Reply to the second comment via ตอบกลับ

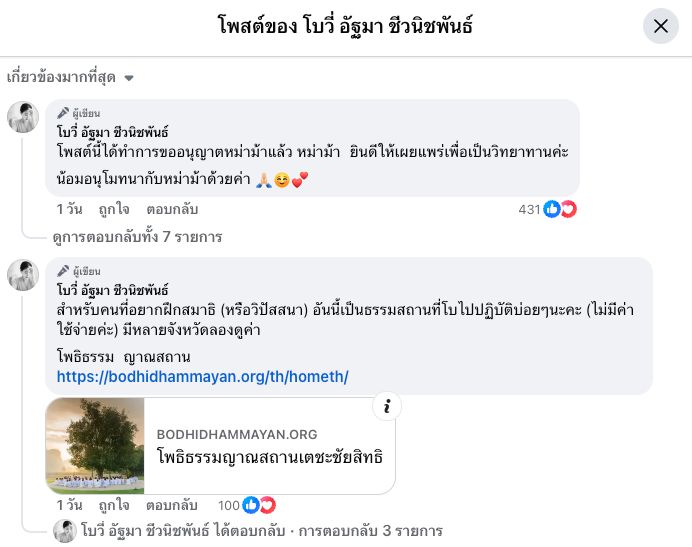[172, 505]
